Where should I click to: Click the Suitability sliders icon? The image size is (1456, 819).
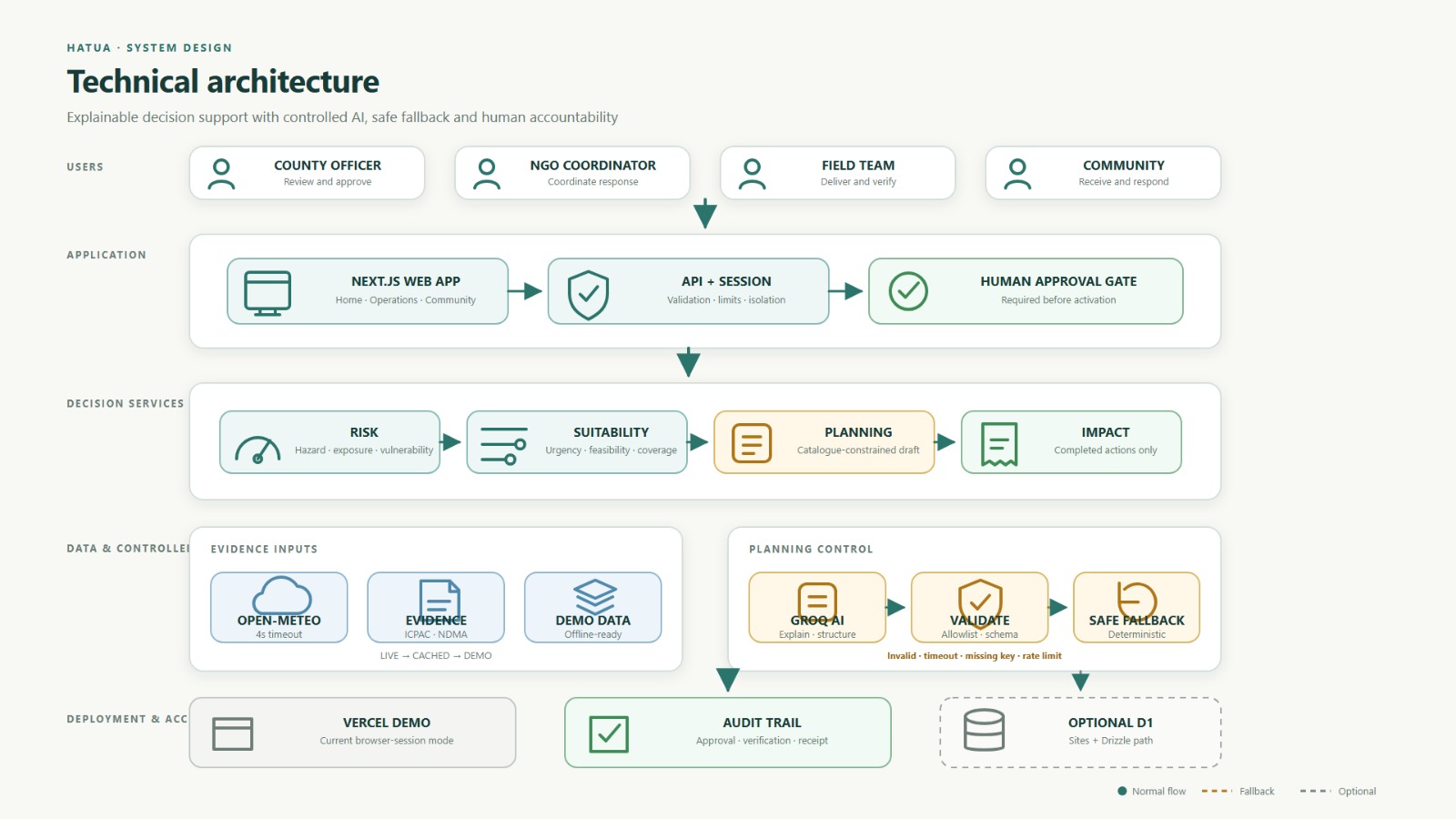(503, 445)
